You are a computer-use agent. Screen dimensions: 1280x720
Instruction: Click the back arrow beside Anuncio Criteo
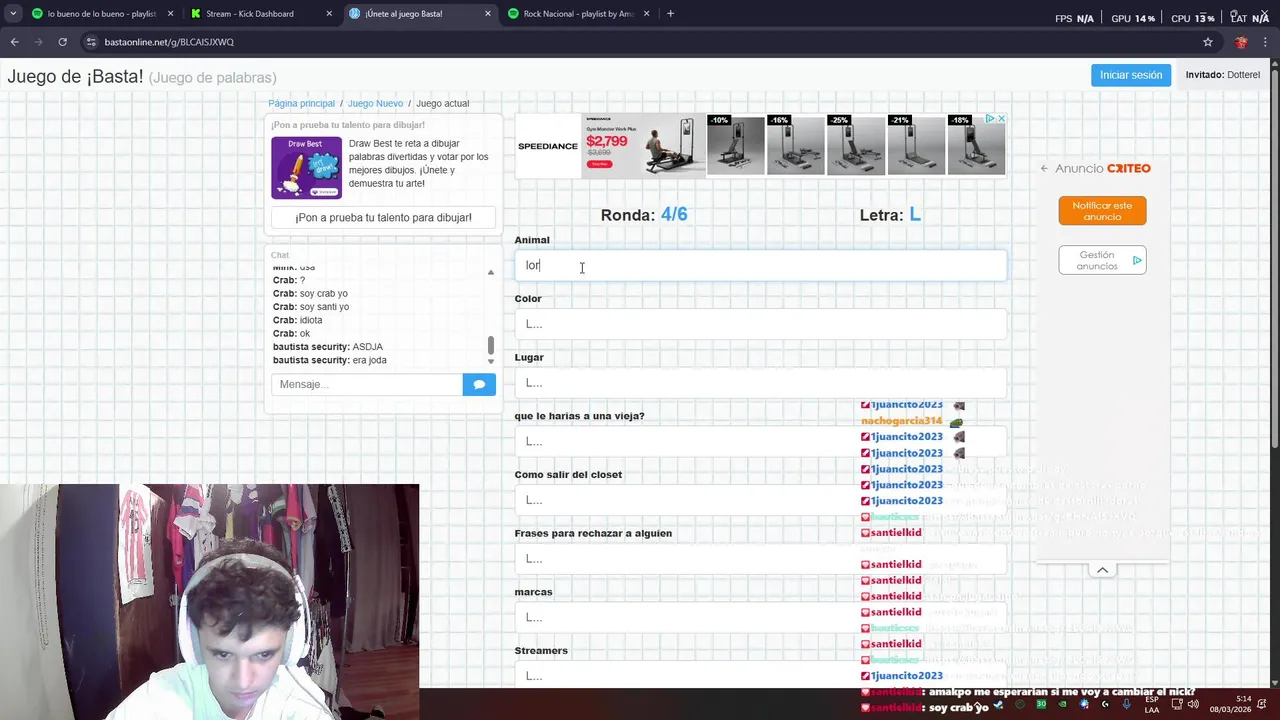(x=1044, y=168)
